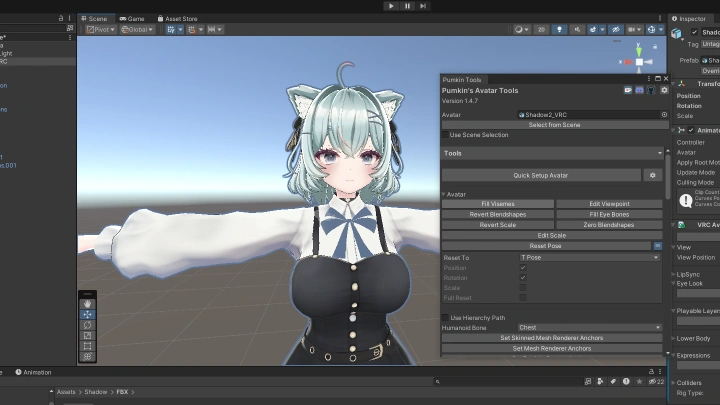Click the Play button
This screenshot has width=720, height=405.
pos(391,6)
